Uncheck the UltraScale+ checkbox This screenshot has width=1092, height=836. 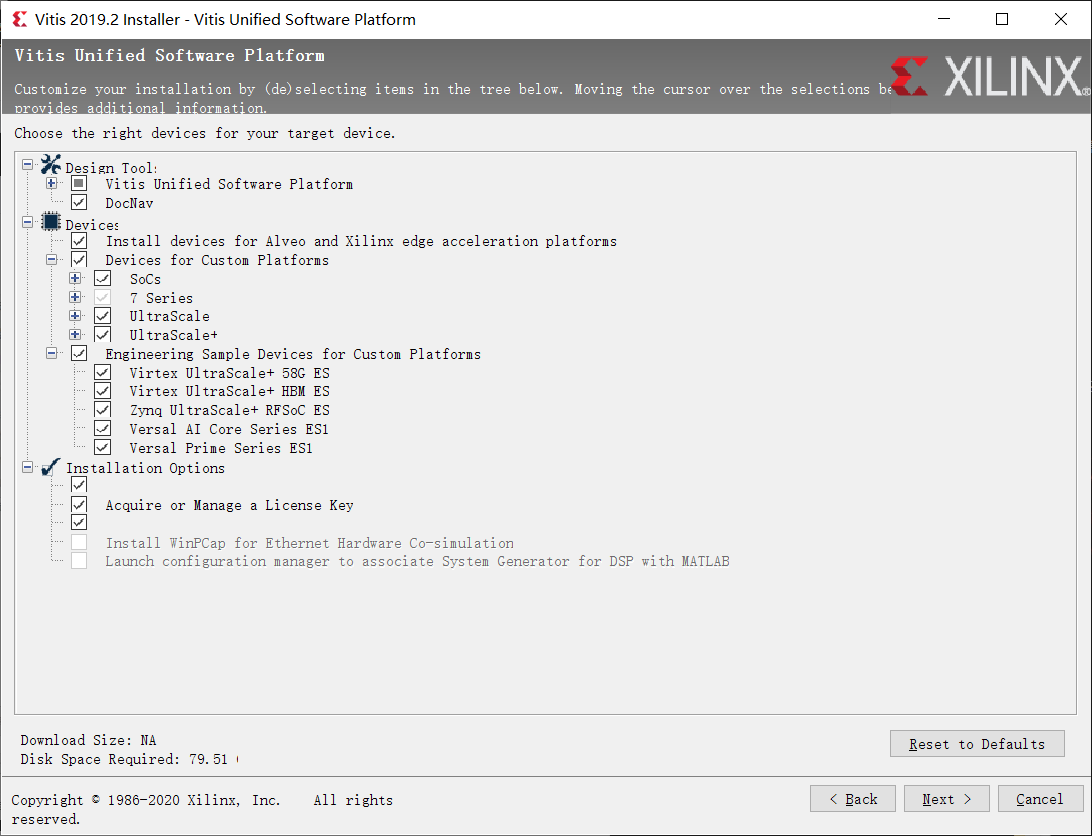coord(102,334)
